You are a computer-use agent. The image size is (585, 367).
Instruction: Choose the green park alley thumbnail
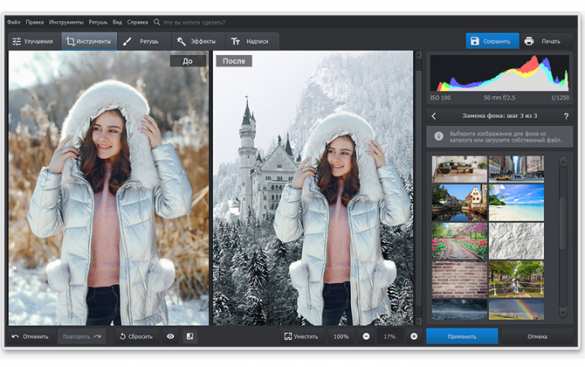click(516, 279)
